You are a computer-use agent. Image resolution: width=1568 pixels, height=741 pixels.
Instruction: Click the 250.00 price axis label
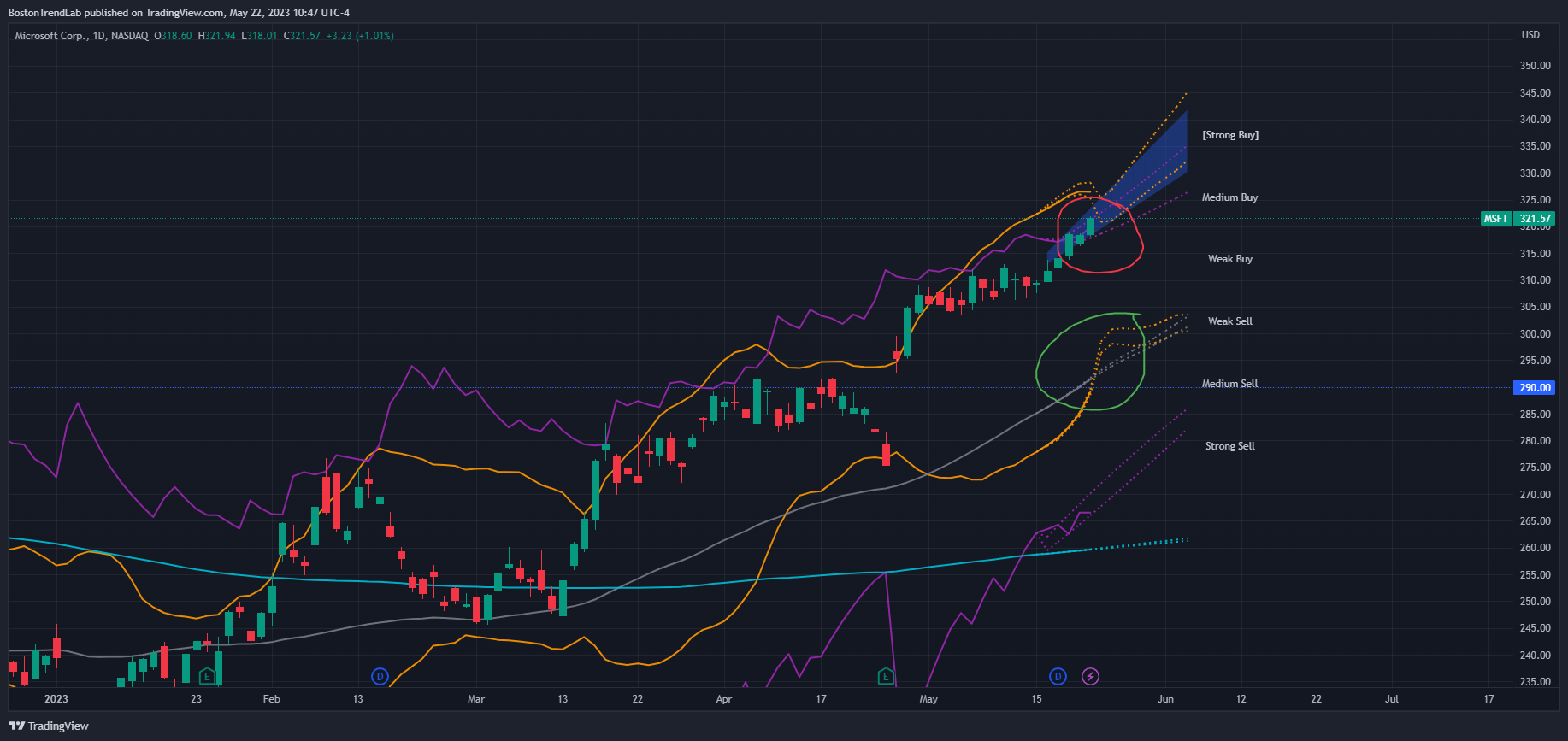click(1535, 602)
